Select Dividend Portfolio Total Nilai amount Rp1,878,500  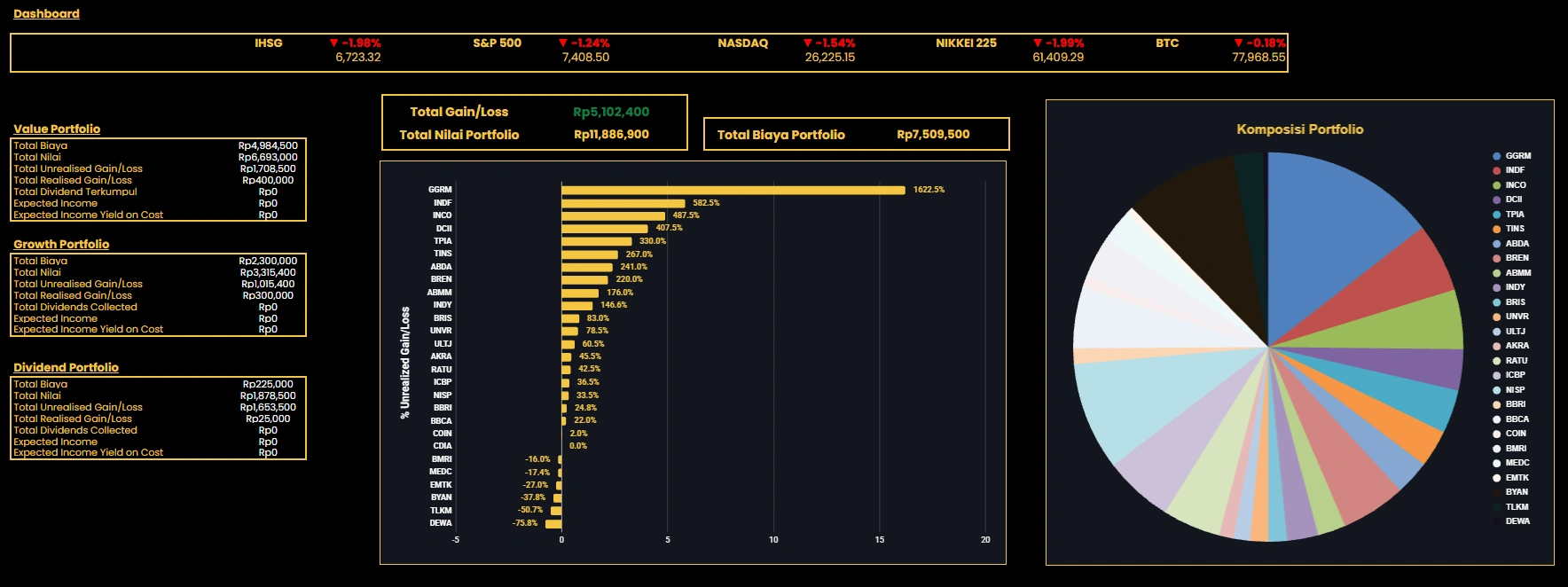click(268, 395)
